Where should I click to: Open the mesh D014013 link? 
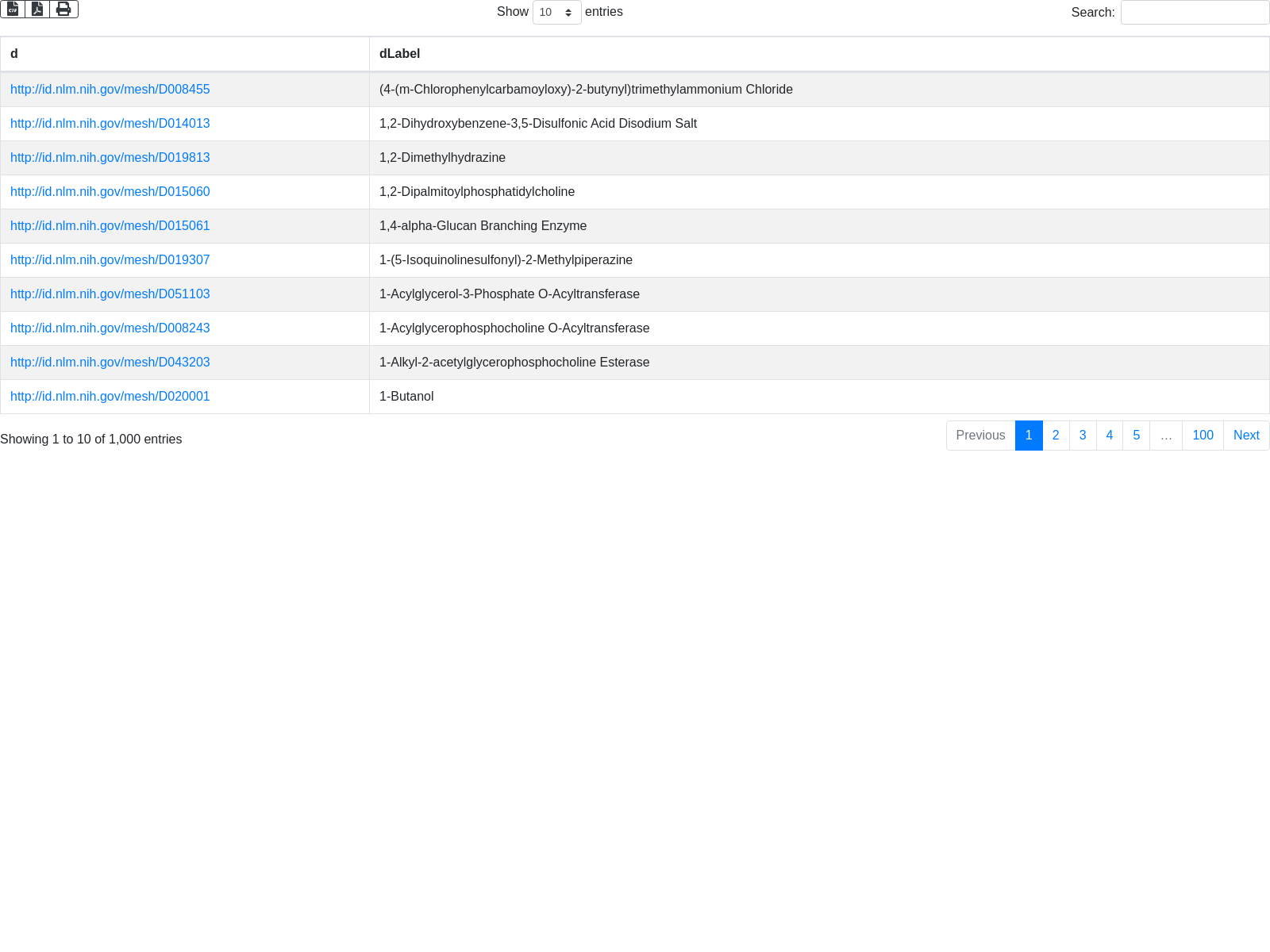[x=110, y=124]
